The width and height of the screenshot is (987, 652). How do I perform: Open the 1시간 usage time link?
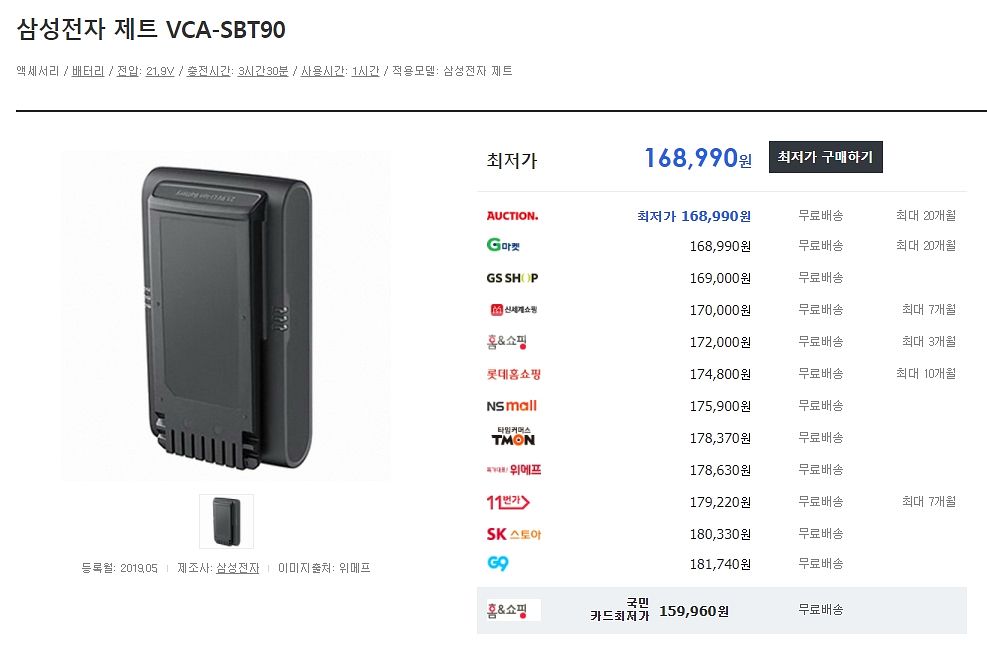click(365, 71)
